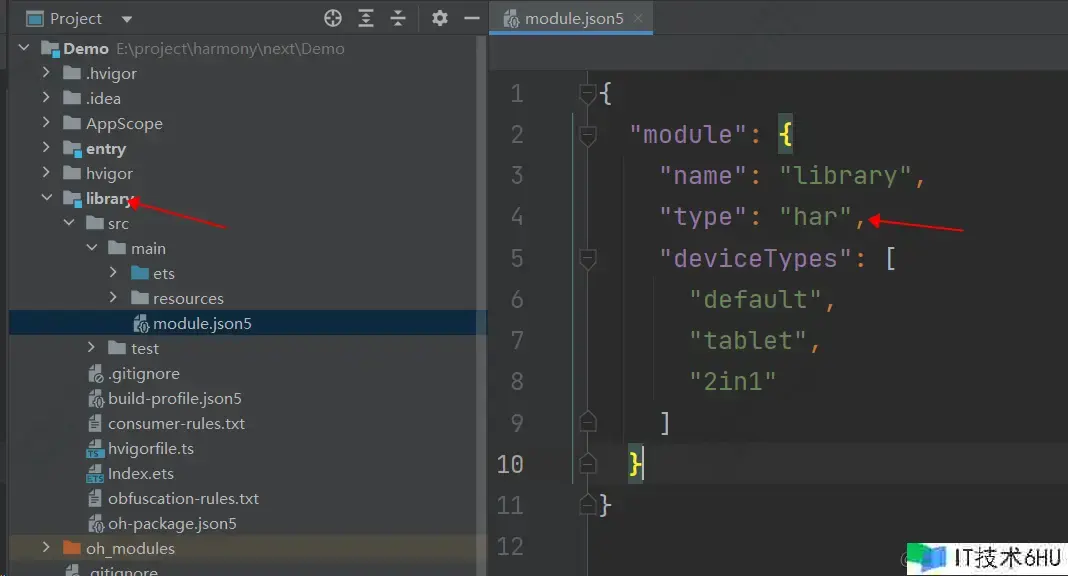Image resolution: width=1068 pixels, height=576 pixels.
Task: Click the oh_modules orange folder icon
Action: (x=72, y=548)
